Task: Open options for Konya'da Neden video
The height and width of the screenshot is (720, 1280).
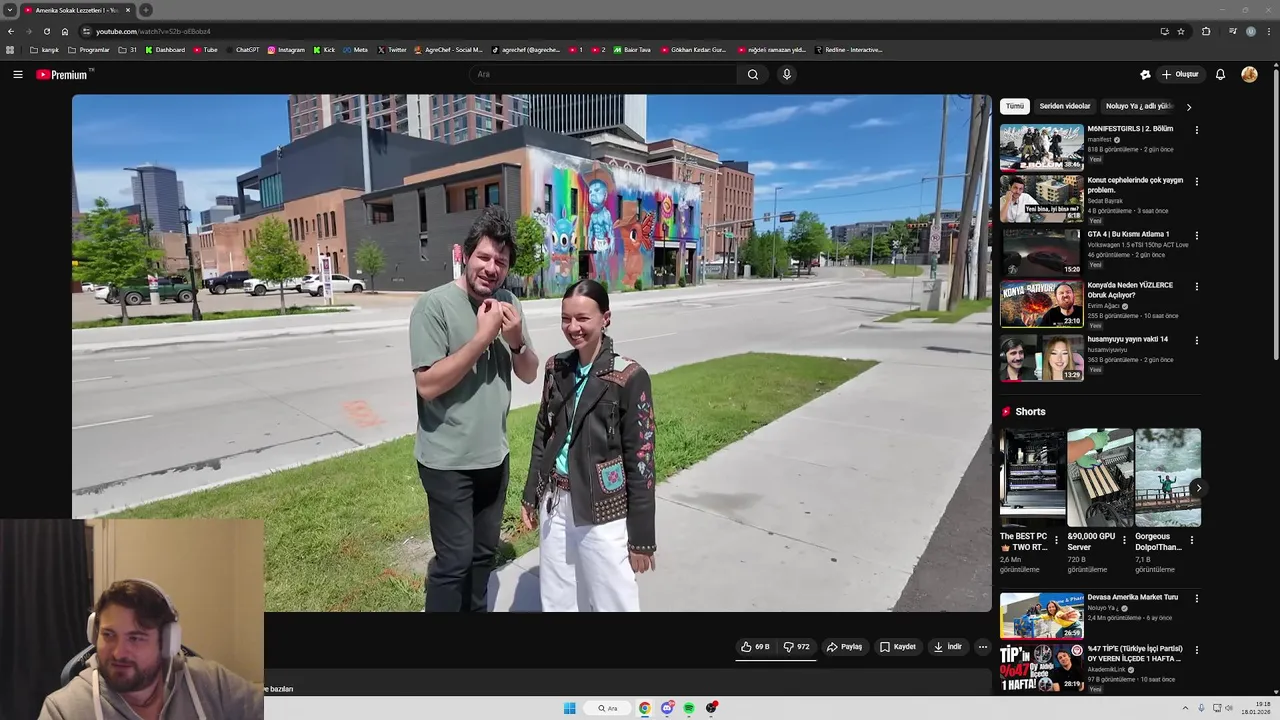Action: click(x=1197, y=287)
